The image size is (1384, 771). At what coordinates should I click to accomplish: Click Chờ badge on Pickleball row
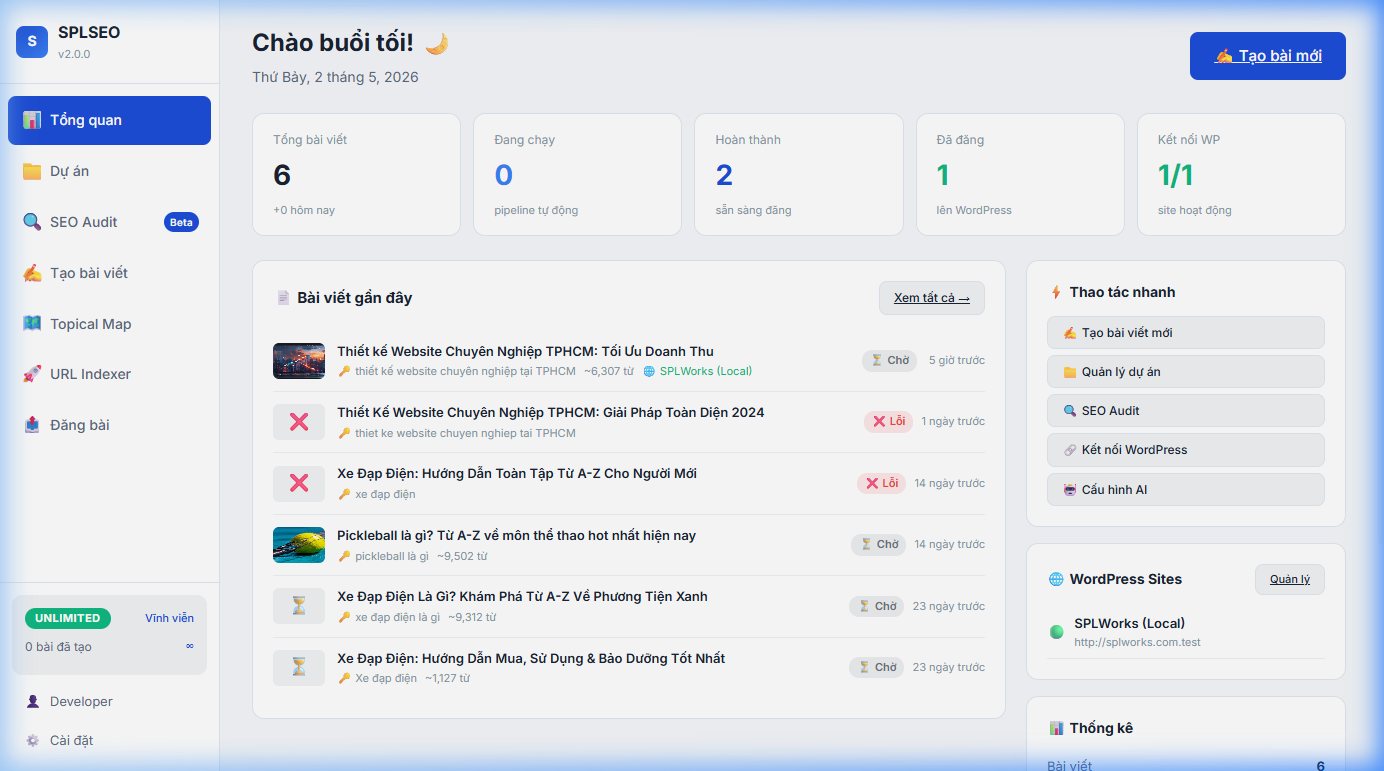[879, 544]
